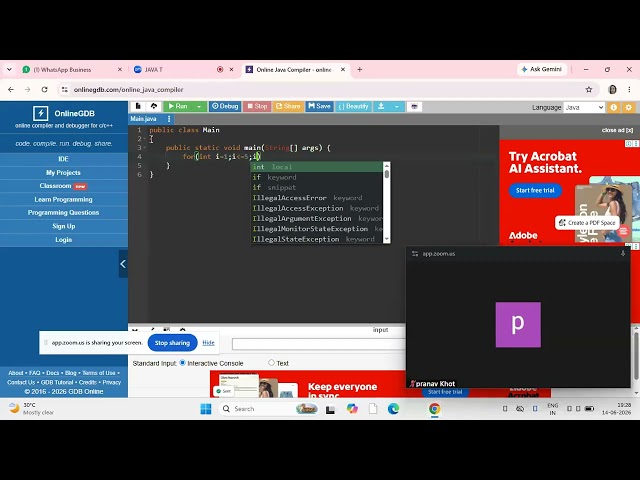
Task: Run the Java program
Action: 178,106
